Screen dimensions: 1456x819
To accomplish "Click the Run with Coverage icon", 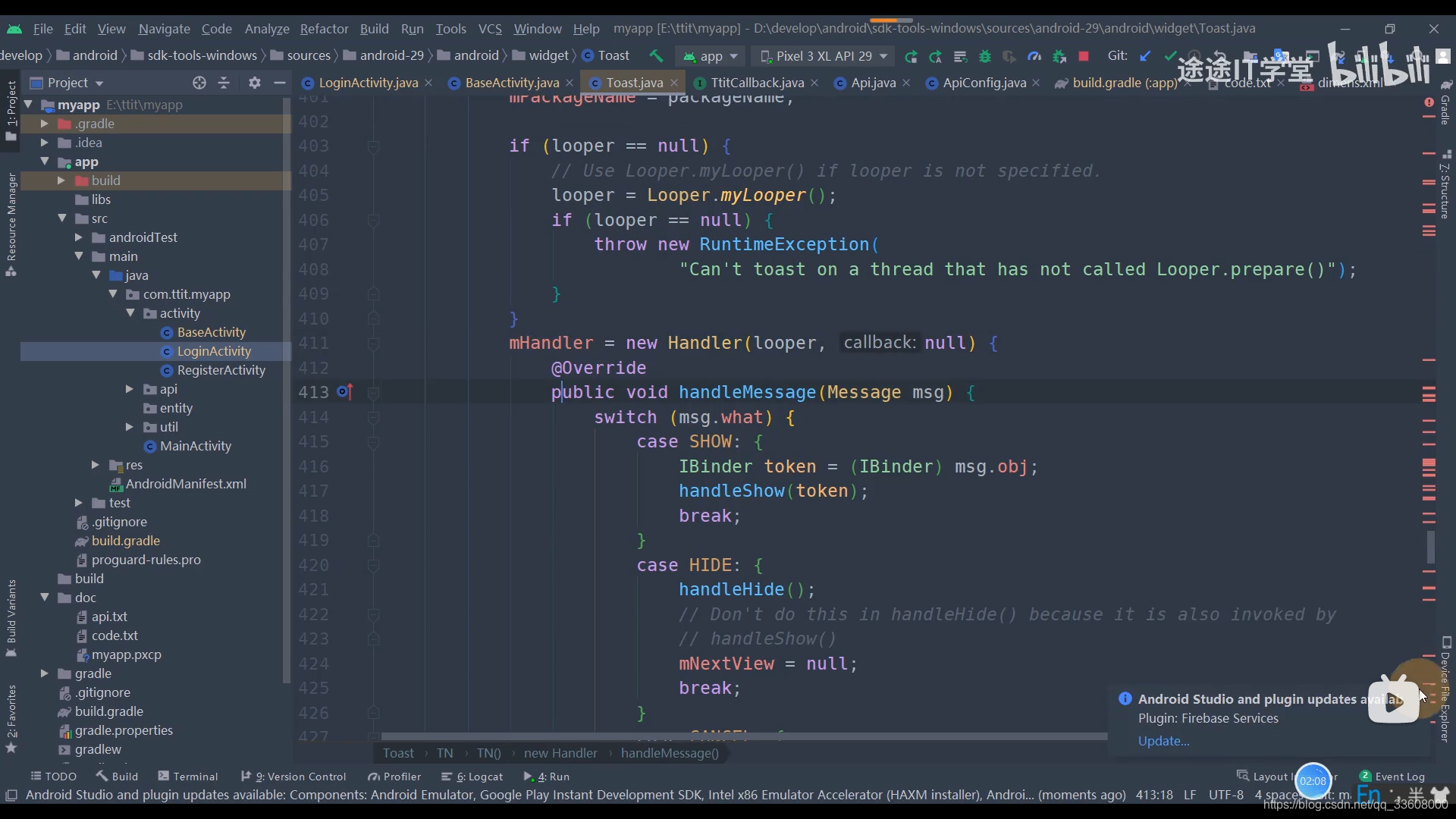I will (x=1009, y=56).
